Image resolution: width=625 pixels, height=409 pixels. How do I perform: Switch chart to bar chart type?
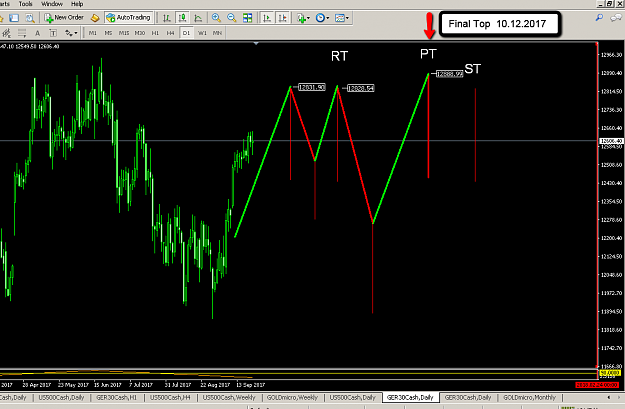point(167,18)
